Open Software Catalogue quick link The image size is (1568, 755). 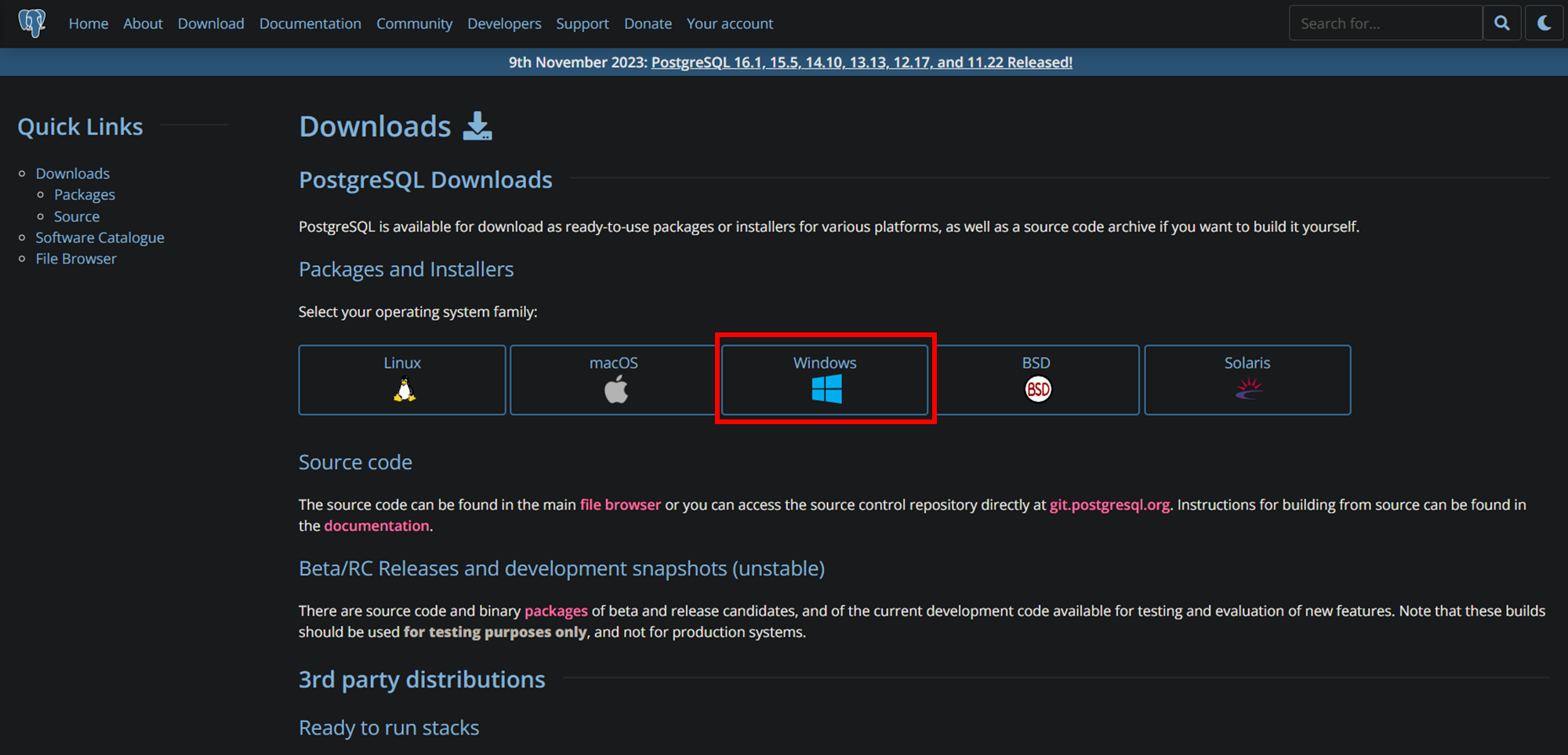click(100, 238)
